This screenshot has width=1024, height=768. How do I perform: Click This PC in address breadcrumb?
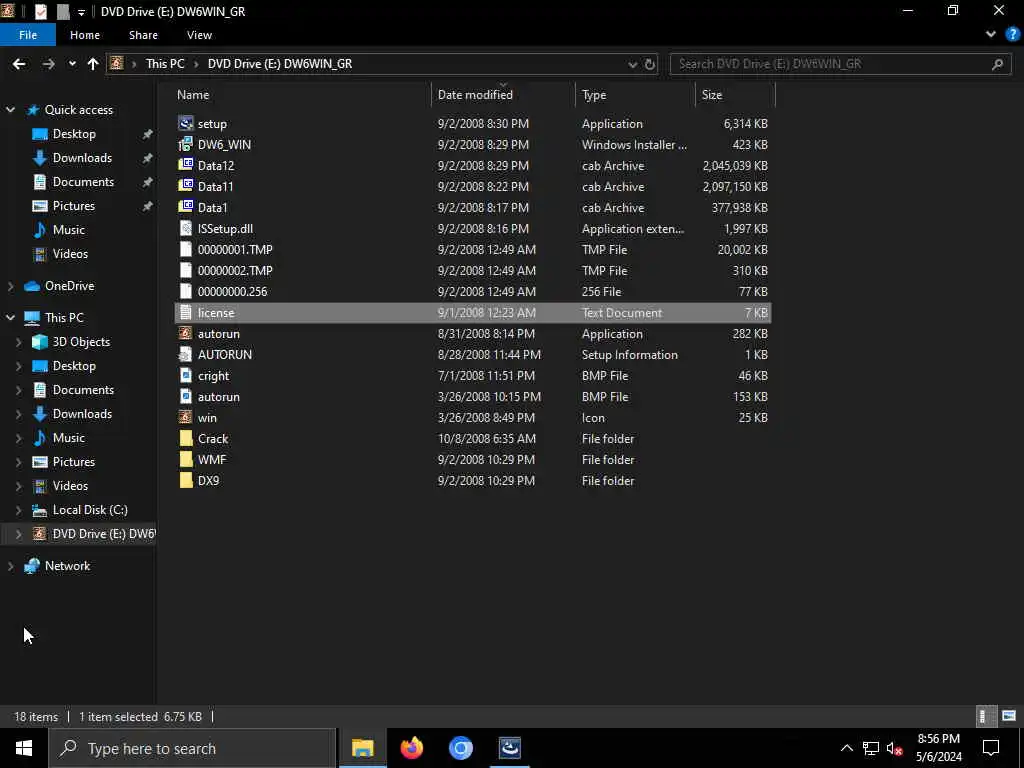coord(165,64)
